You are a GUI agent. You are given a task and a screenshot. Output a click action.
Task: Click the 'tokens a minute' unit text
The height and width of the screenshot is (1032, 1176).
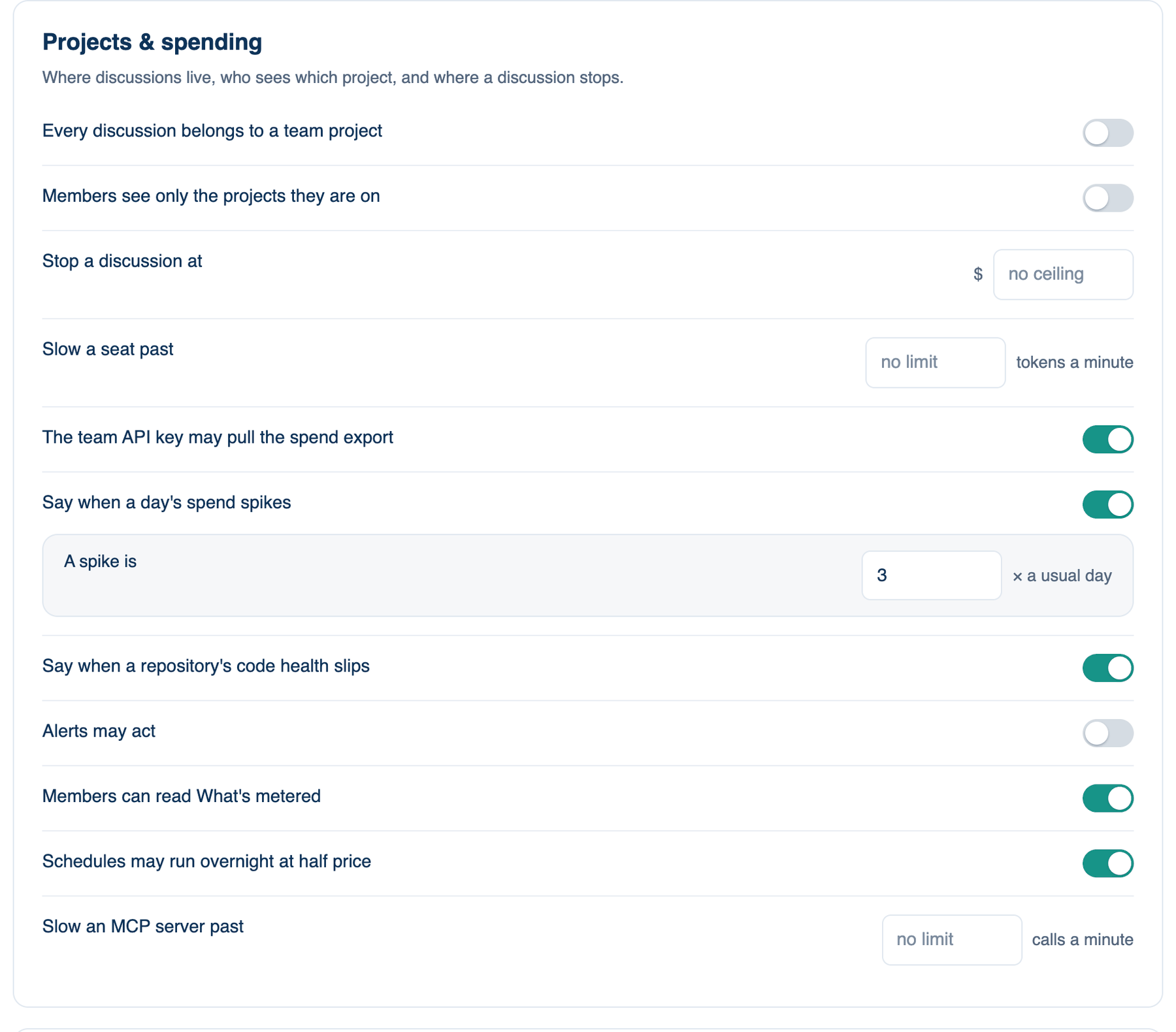click(1075, 363)
